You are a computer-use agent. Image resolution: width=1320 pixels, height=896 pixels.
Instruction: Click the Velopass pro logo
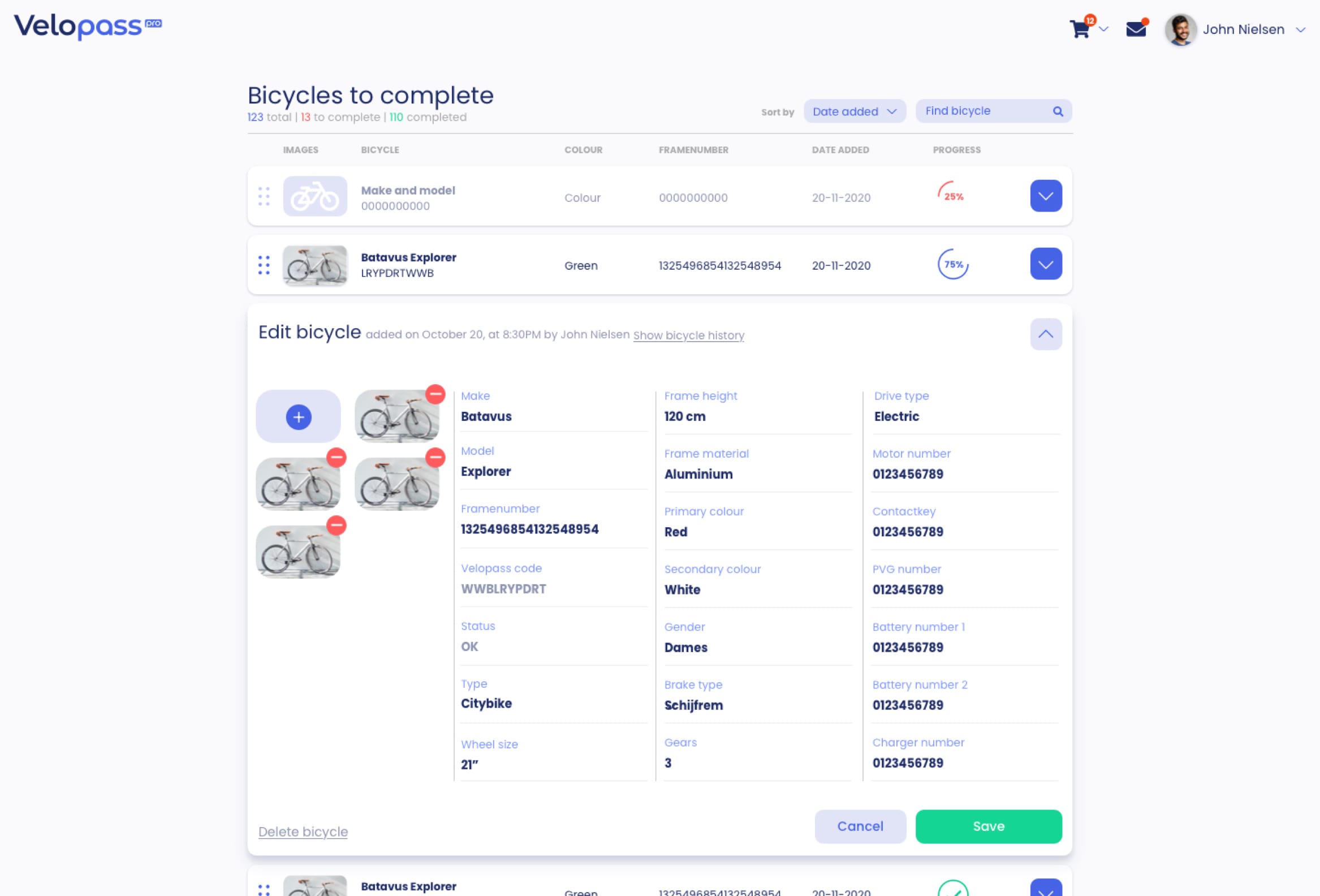[x=88, y=27]
